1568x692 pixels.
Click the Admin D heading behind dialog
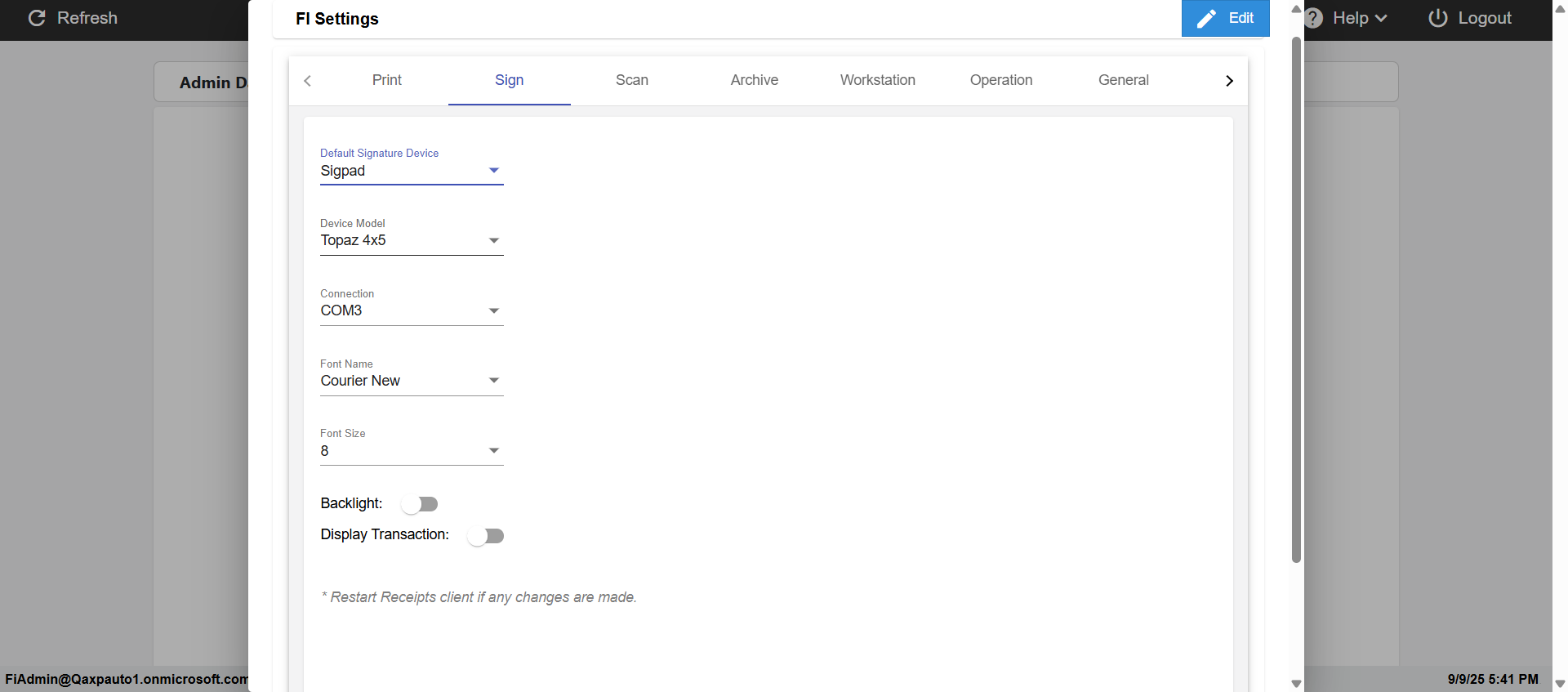pyautogui.click(x=213, y=83)
